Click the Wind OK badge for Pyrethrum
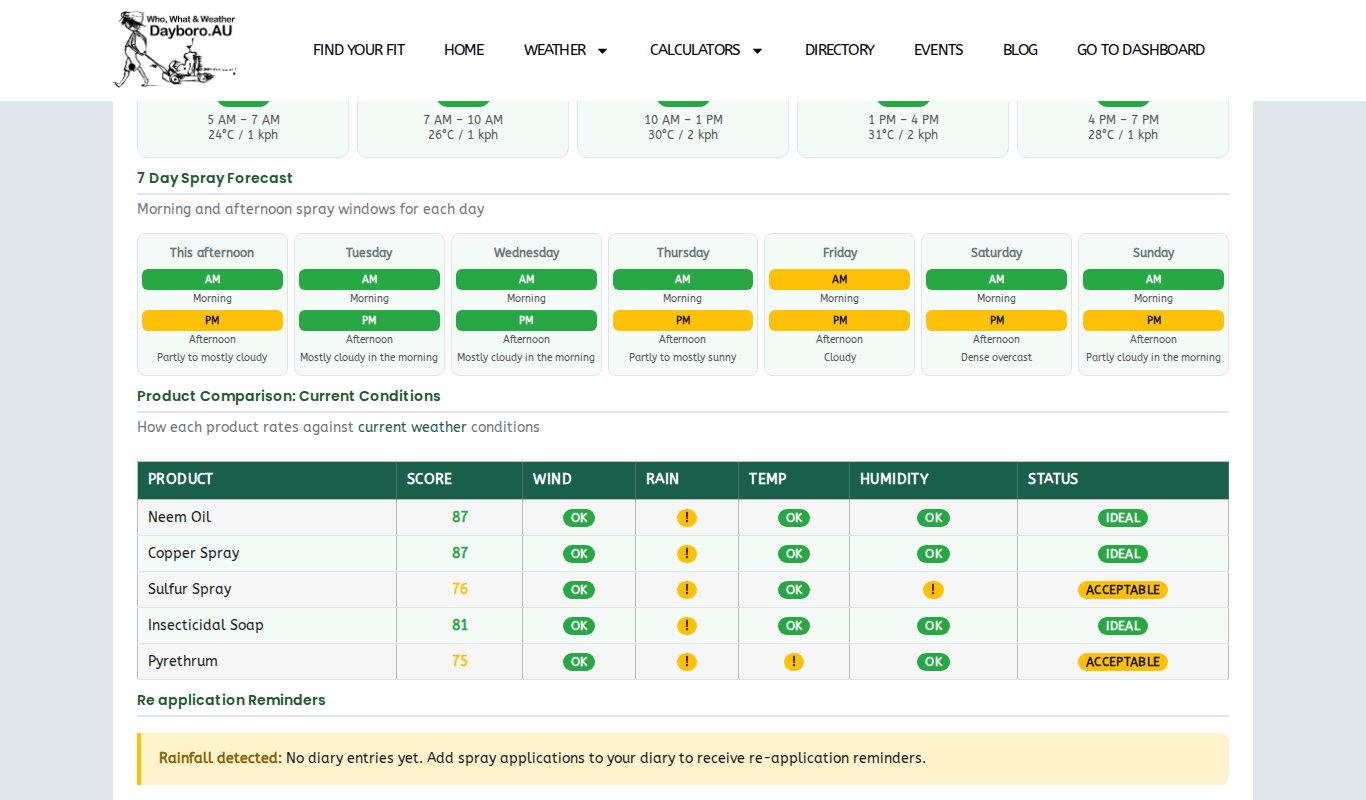1366x800 pixels. [579, 662]
